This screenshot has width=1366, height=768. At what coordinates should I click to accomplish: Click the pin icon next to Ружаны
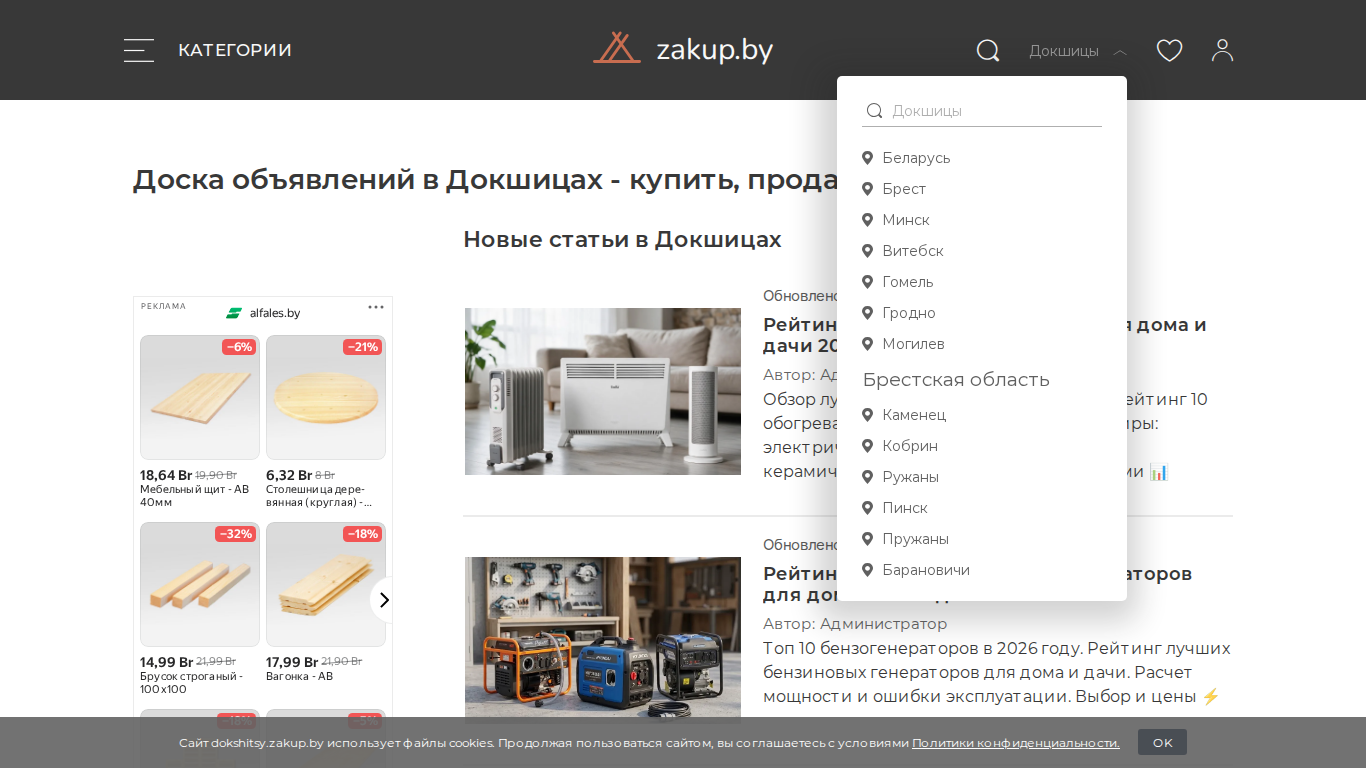click(868, 476)
